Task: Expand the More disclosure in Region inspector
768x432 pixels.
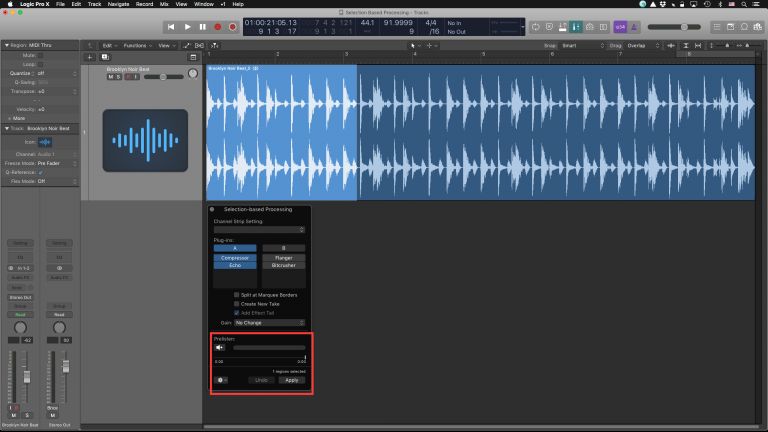Action: click(x=9, y=118)
